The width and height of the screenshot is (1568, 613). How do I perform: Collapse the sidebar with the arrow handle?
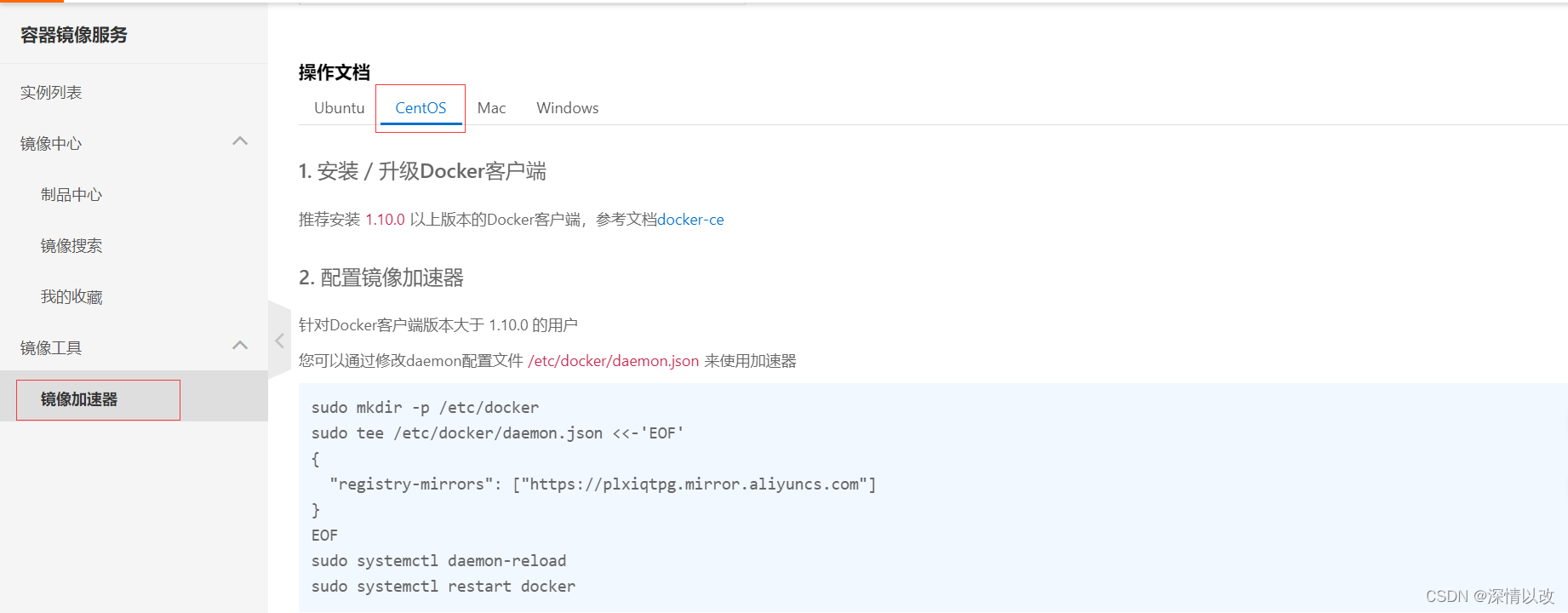point(279,341)
